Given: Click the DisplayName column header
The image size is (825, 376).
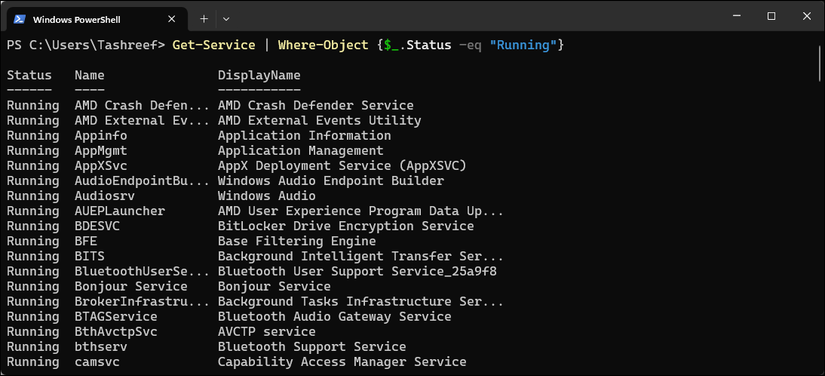Looking at the screenshot, I should click(259, 75).
